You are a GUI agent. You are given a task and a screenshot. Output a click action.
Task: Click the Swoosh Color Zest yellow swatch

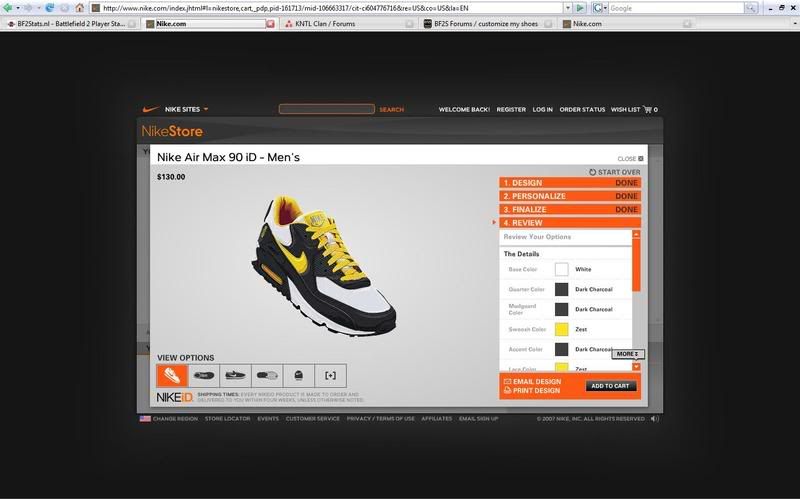[561, 329]
